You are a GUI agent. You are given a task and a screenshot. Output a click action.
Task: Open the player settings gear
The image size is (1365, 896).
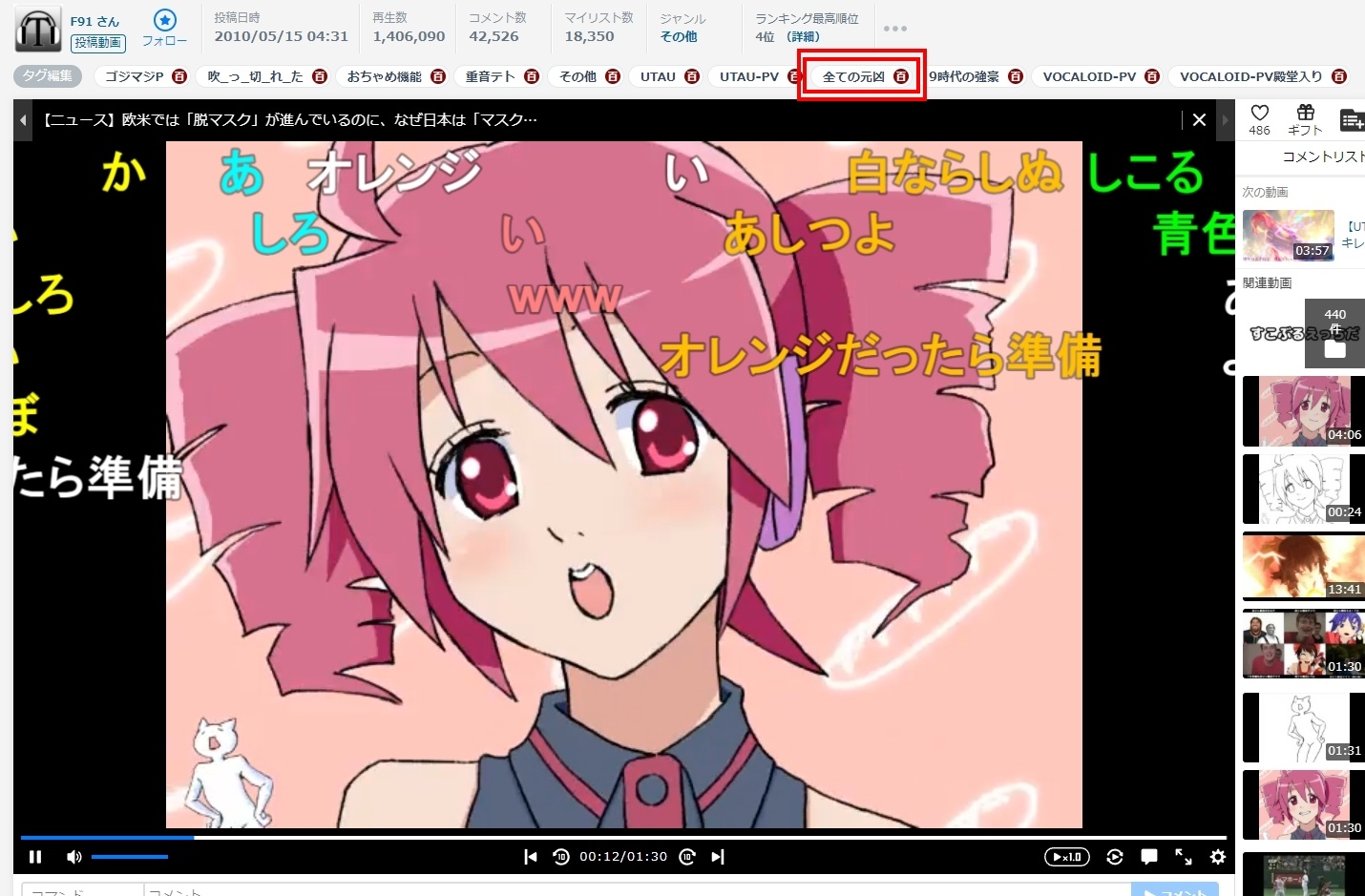(1218, 857)
